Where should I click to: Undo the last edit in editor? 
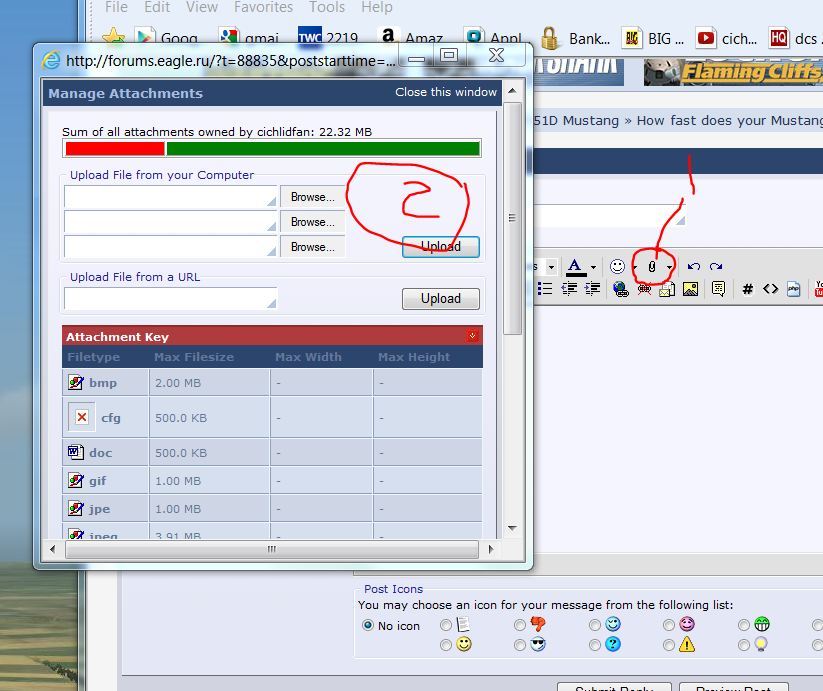pyautogui.click(x=694, y=267)
